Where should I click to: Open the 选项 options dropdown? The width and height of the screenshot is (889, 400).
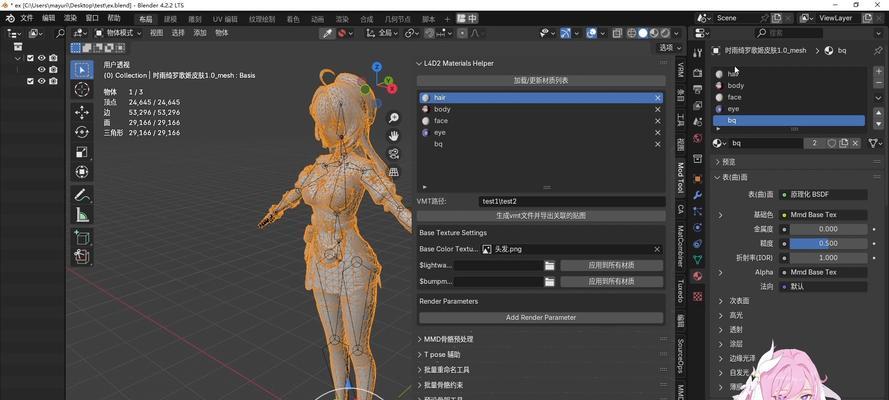[x=670, y=48]
